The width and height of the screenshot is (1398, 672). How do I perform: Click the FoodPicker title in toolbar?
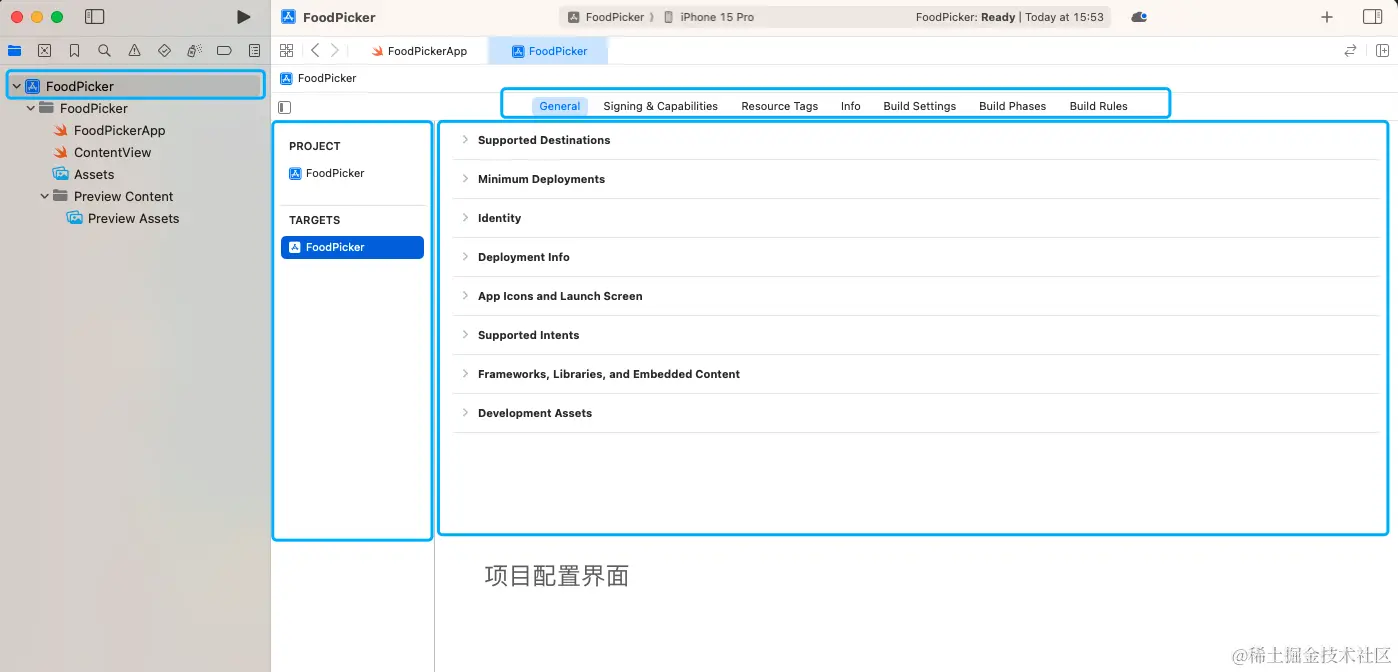[339, 17]
